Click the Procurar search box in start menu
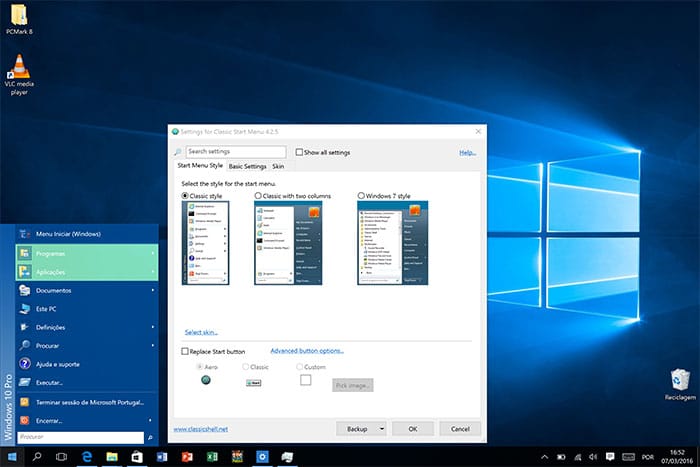 pos(81,437)
